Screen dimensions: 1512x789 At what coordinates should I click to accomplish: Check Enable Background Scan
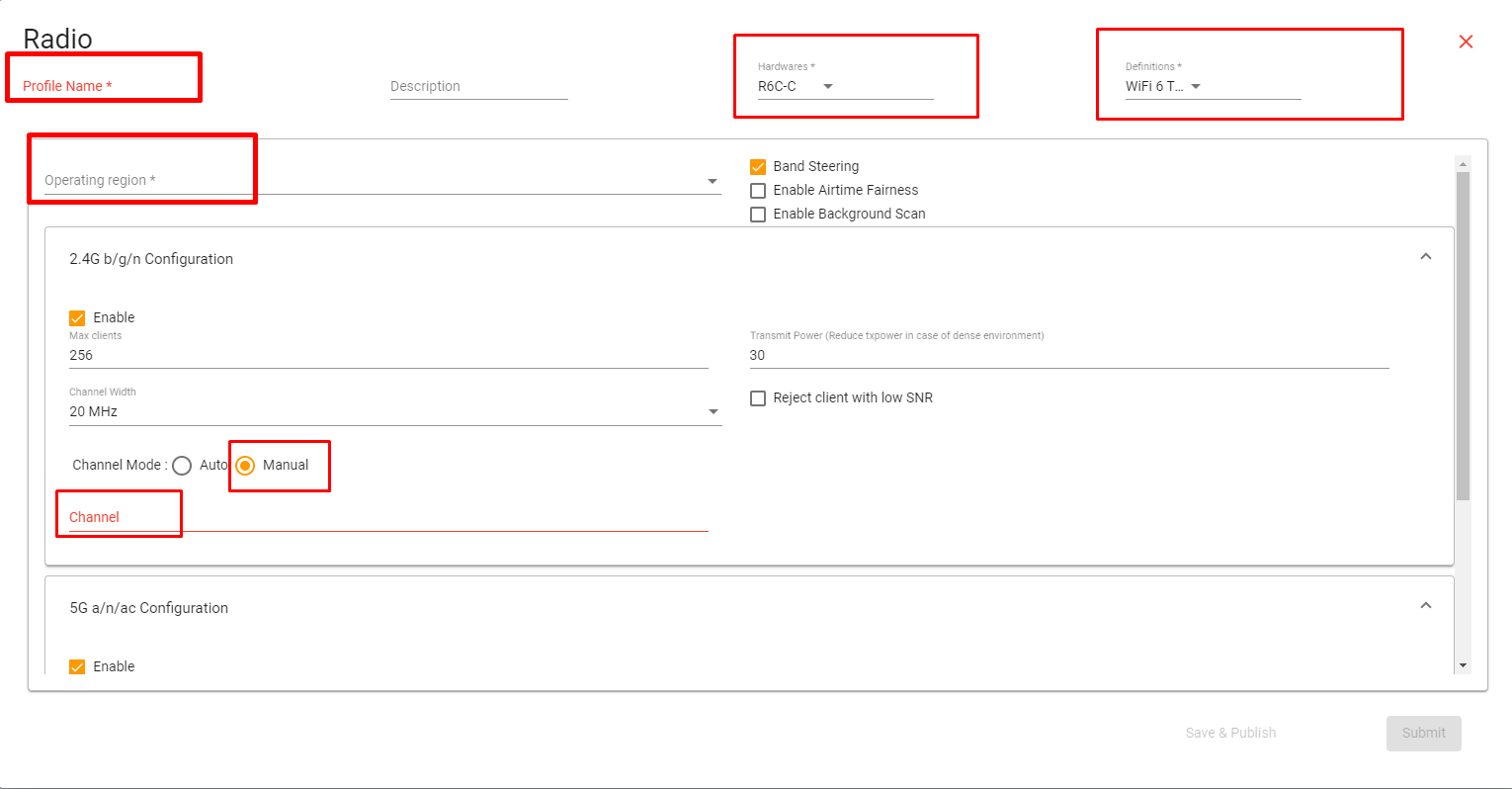click(x=758, y=215)
